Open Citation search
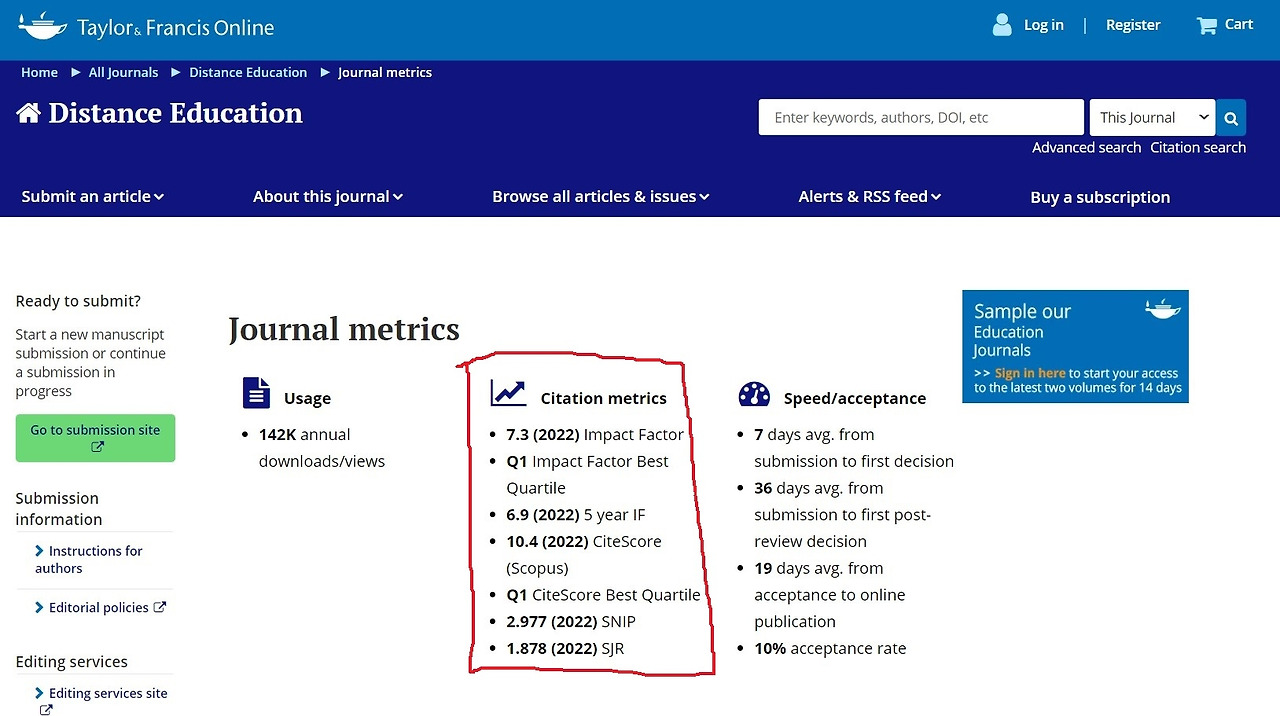Image resolution: width=1280 pixels, height=716 pixels. 1198,147
